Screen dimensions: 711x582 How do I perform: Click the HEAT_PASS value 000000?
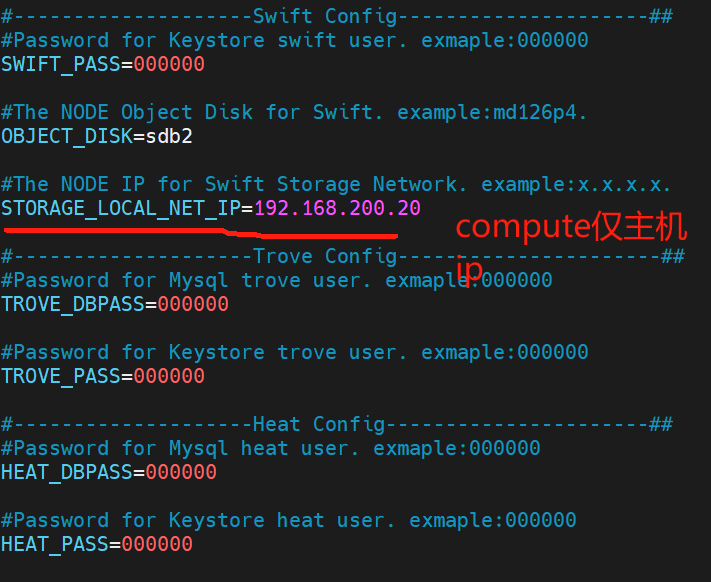click(x=157, y=544)
